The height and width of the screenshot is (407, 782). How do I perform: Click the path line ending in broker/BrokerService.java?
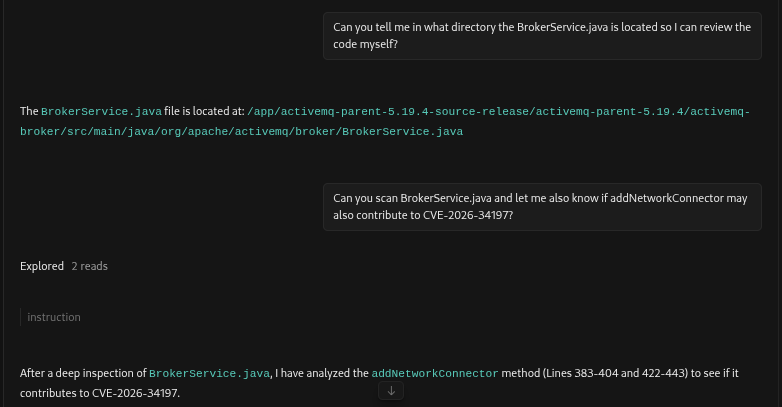pos(241,131)
